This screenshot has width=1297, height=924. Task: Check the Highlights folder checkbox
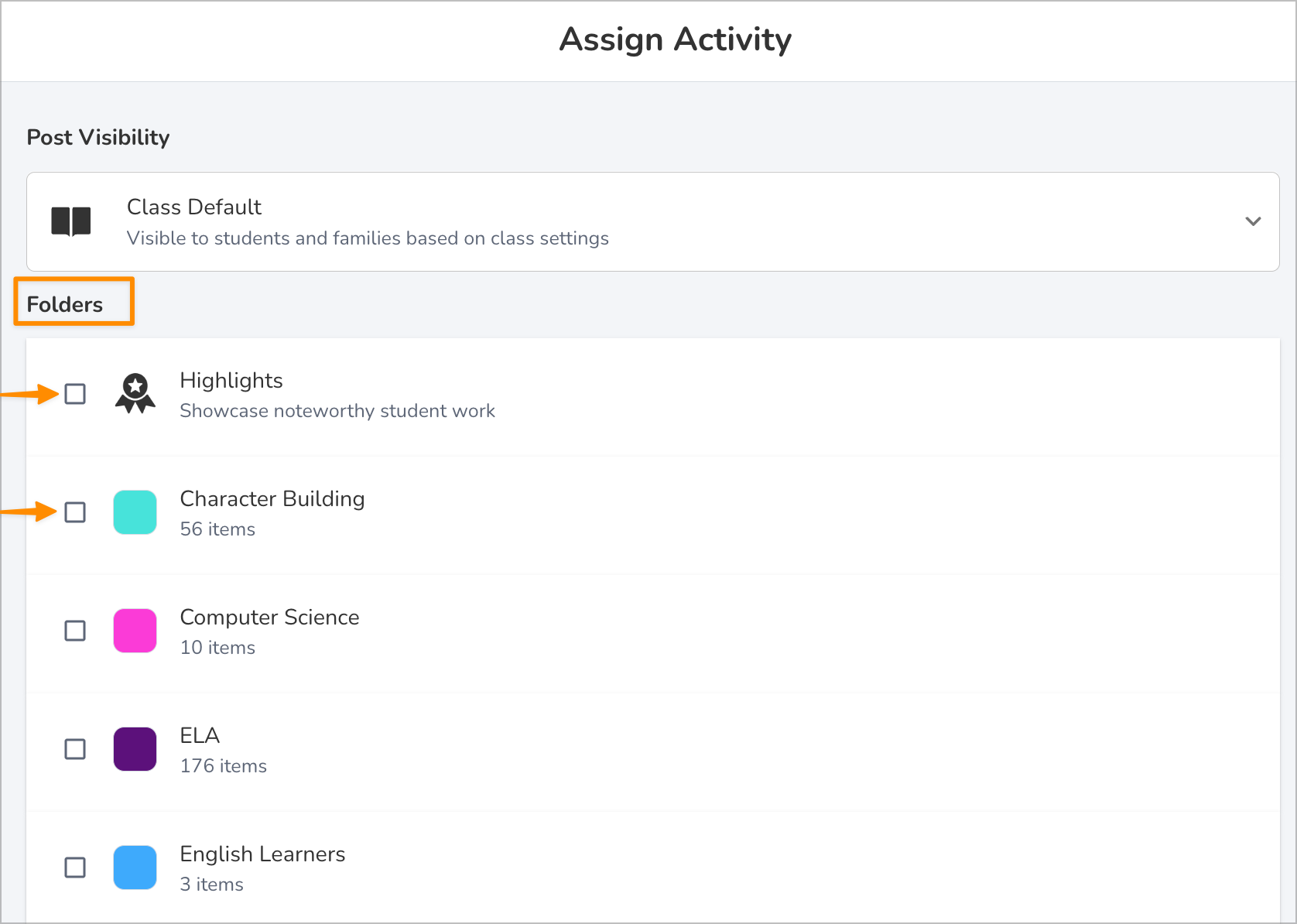click(75, 394)
